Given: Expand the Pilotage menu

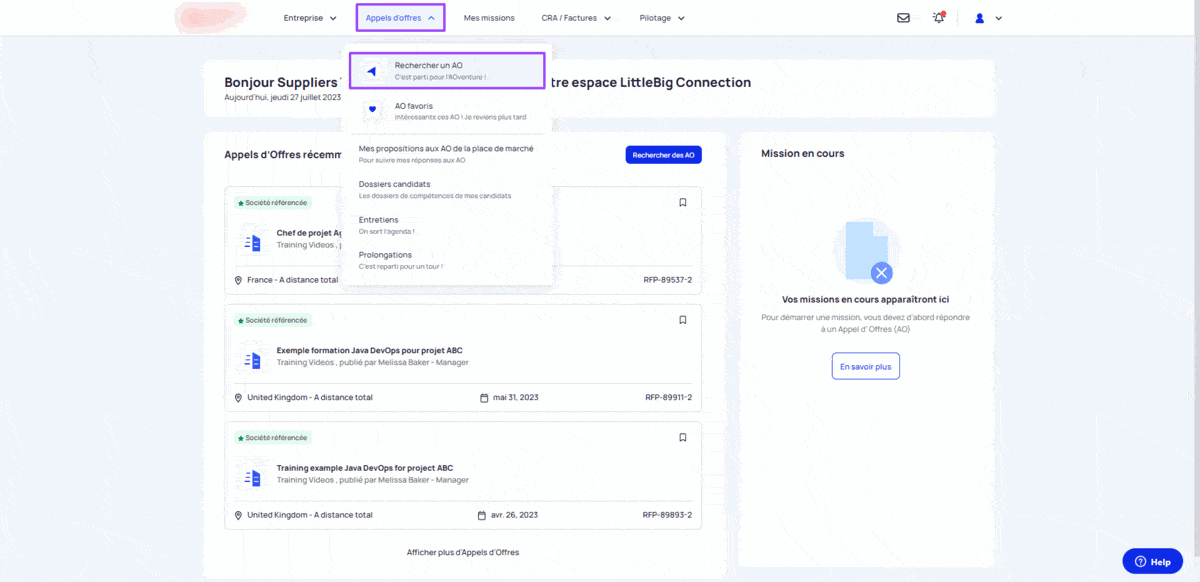Looking at the screenshot, I should 662,18.
